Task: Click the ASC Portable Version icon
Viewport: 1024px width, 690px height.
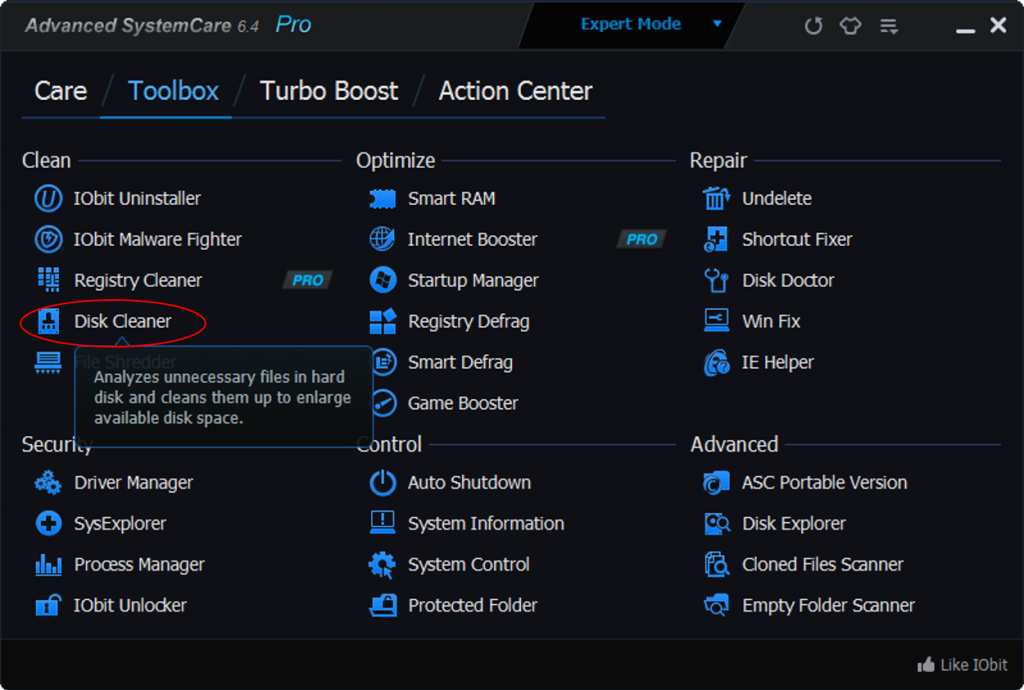Action: (x=716, y=482)
